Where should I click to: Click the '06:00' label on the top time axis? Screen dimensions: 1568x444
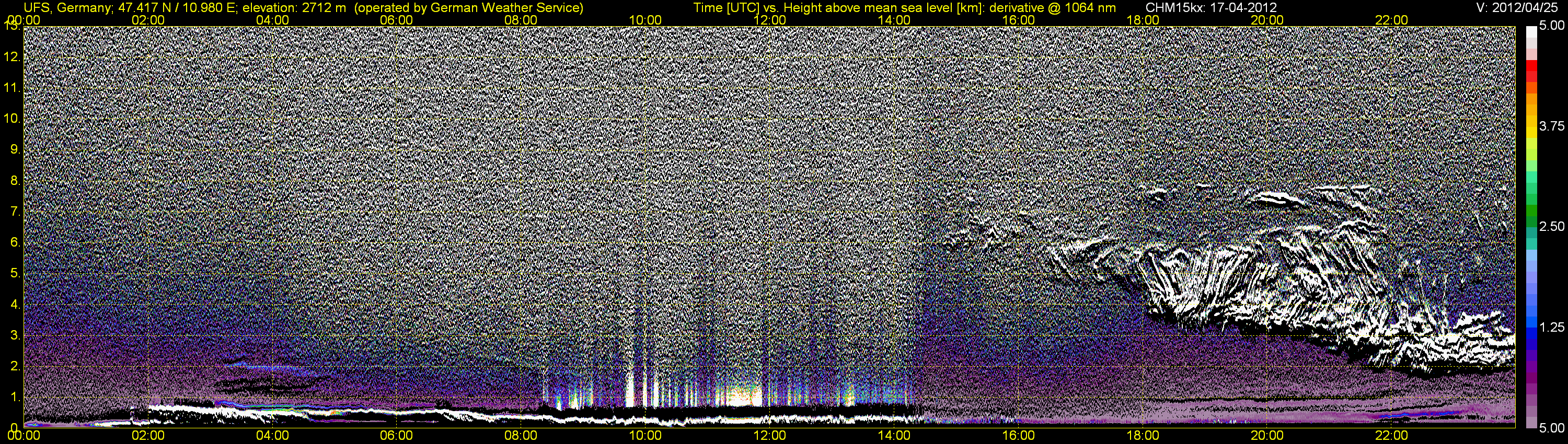[x=396, y=19]
